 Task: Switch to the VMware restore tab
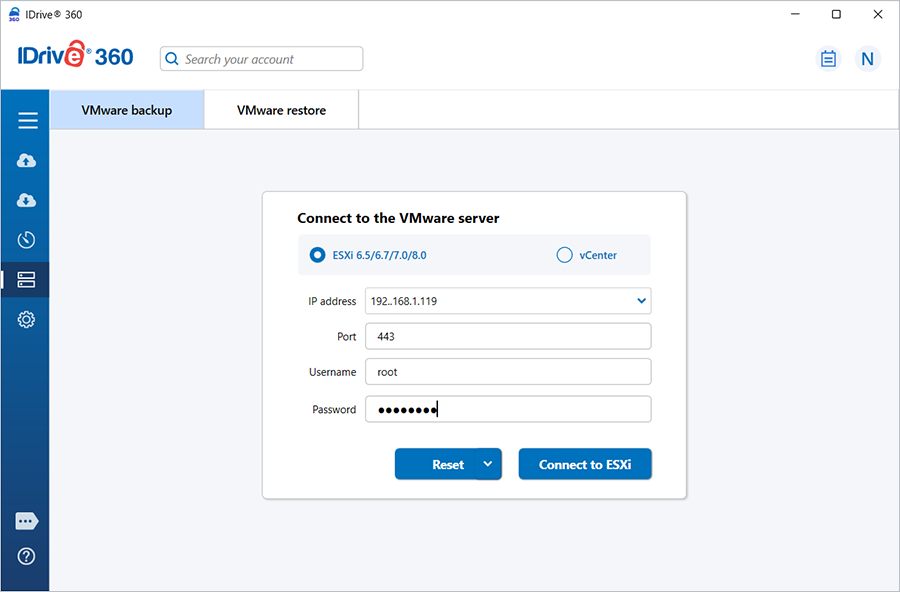pyautogui.click(x=281, y=110)
